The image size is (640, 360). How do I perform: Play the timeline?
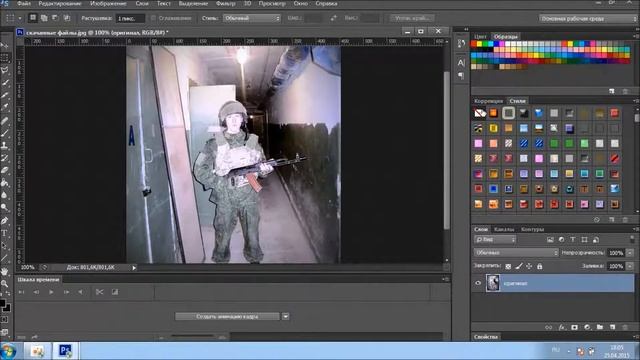51,292
